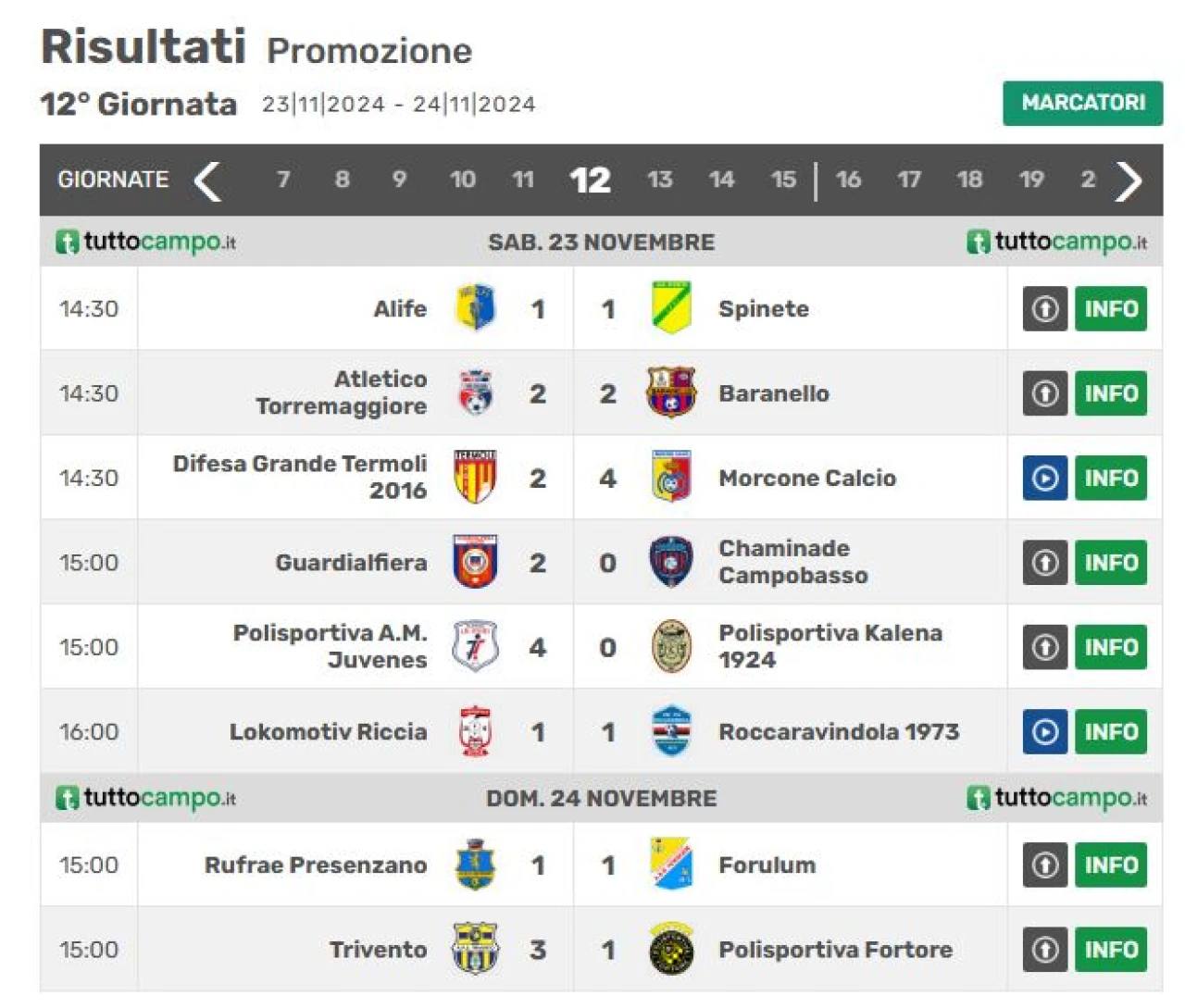The image size is (1185, 1008).
Task: Click upload icon for Guardialfiera match
Action: [1045, 562]
